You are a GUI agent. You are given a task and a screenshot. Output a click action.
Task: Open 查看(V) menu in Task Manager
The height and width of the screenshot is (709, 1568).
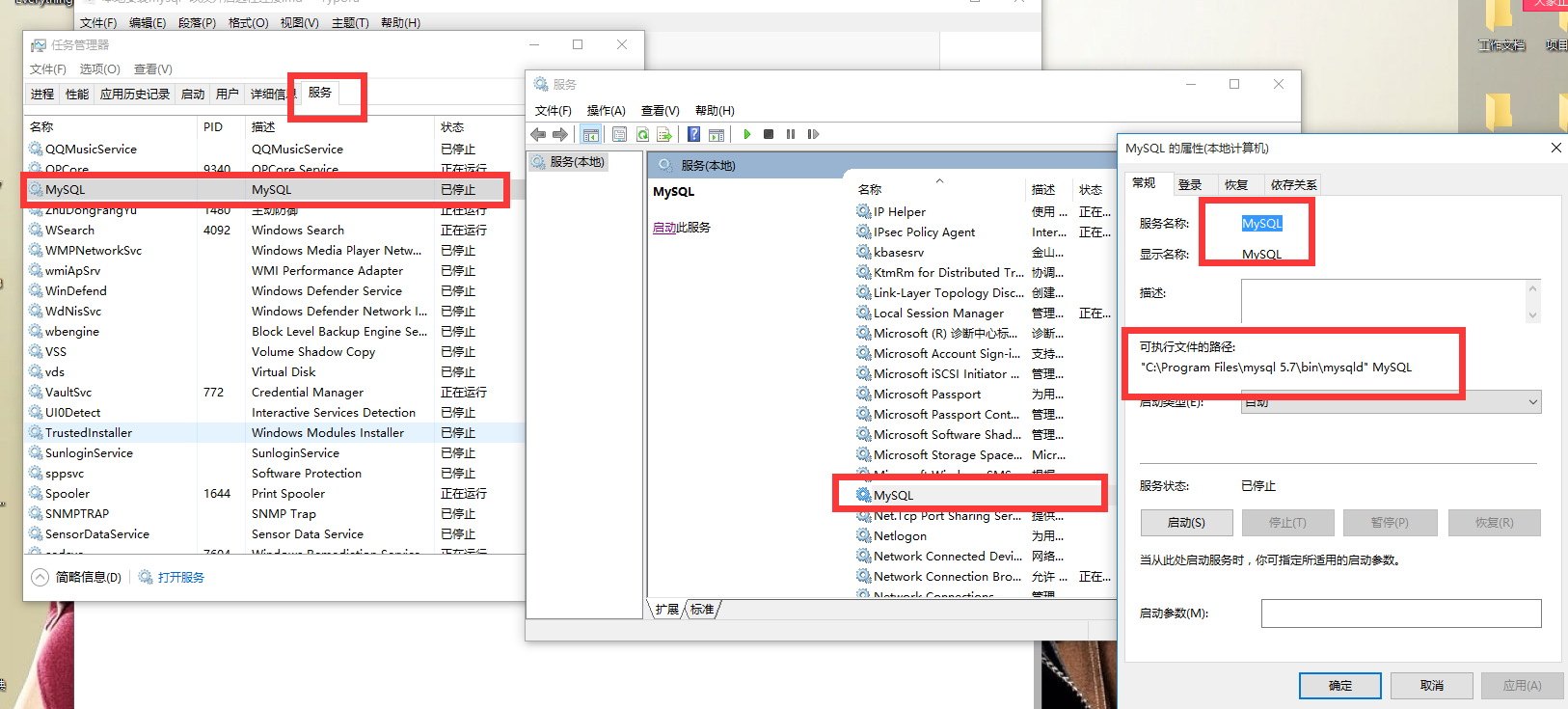153,69
